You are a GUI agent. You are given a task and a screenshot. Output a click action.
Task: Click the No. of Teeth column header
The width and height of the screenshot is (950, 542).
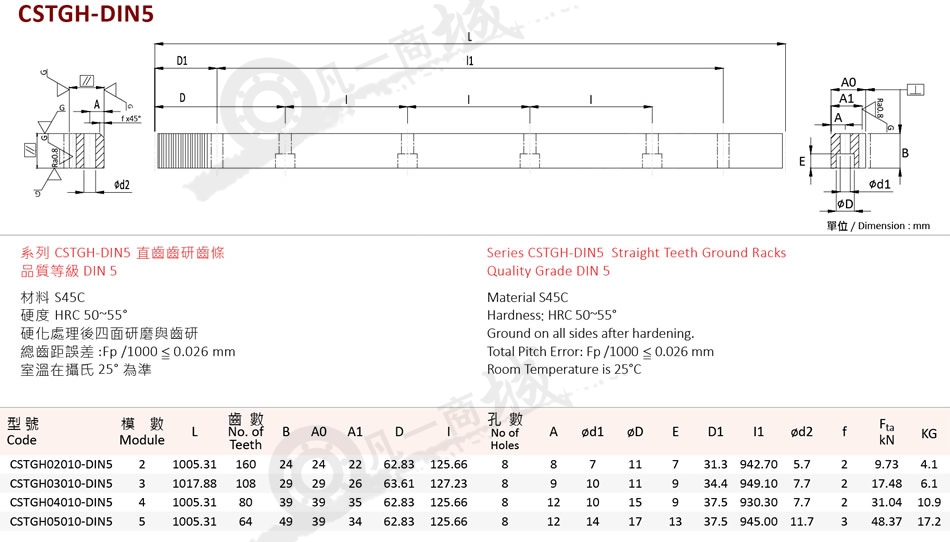point(245,432)
